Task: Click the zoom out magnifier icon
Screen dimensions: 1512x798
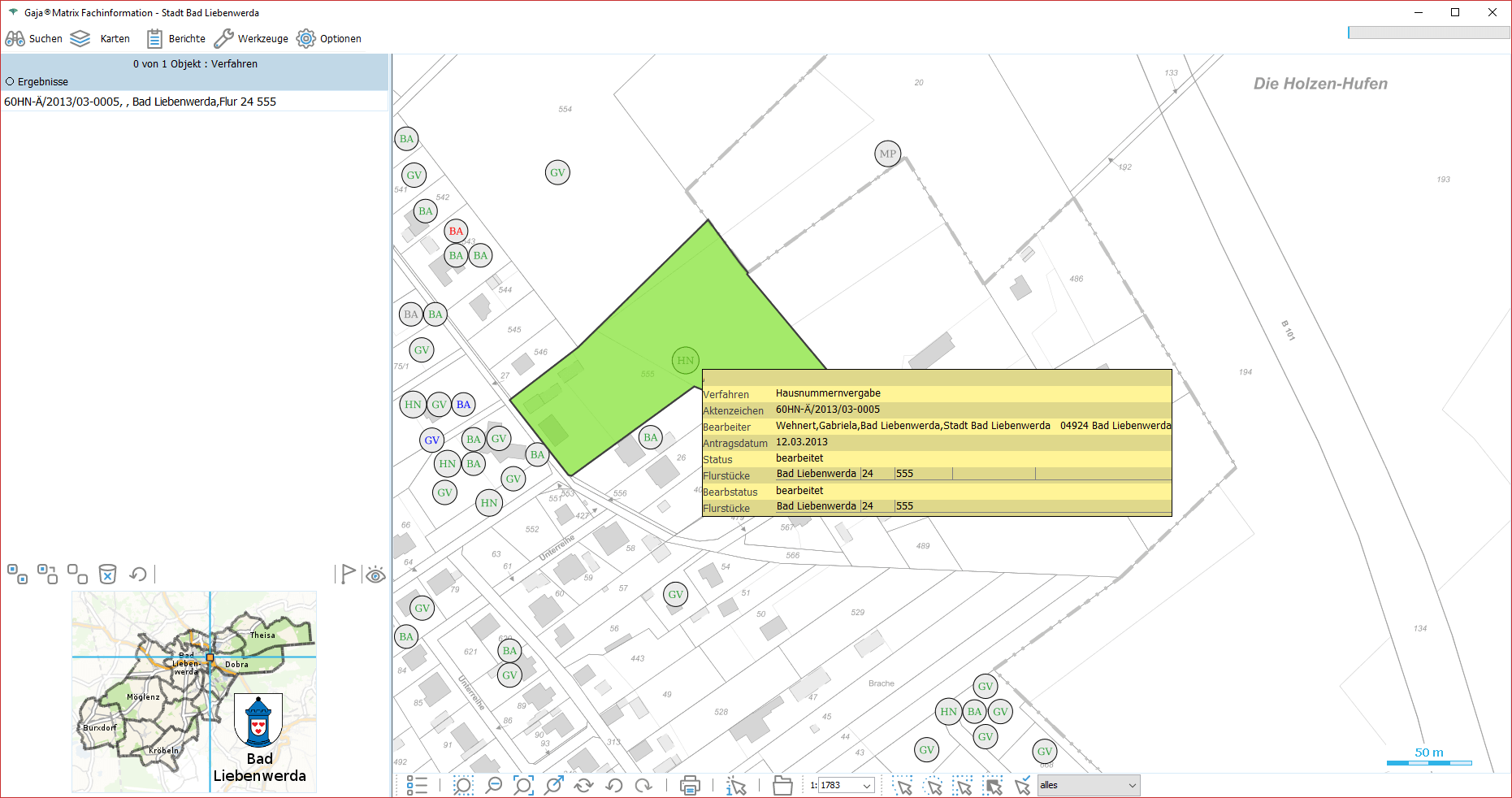Action: pyautogui.click(x=493, y=785)
